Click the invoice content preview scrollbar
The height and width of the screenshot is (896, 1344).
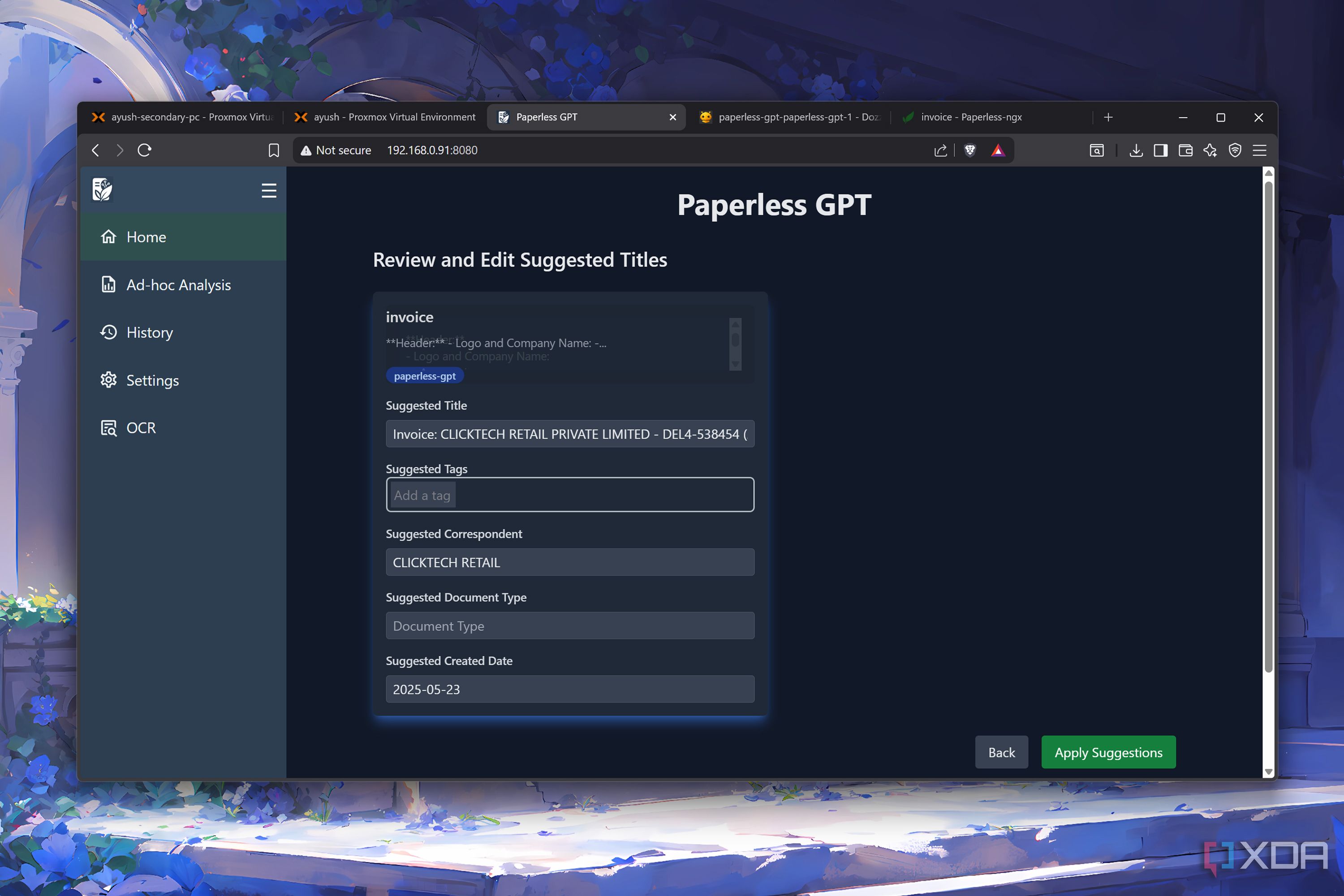pos(736,344)
